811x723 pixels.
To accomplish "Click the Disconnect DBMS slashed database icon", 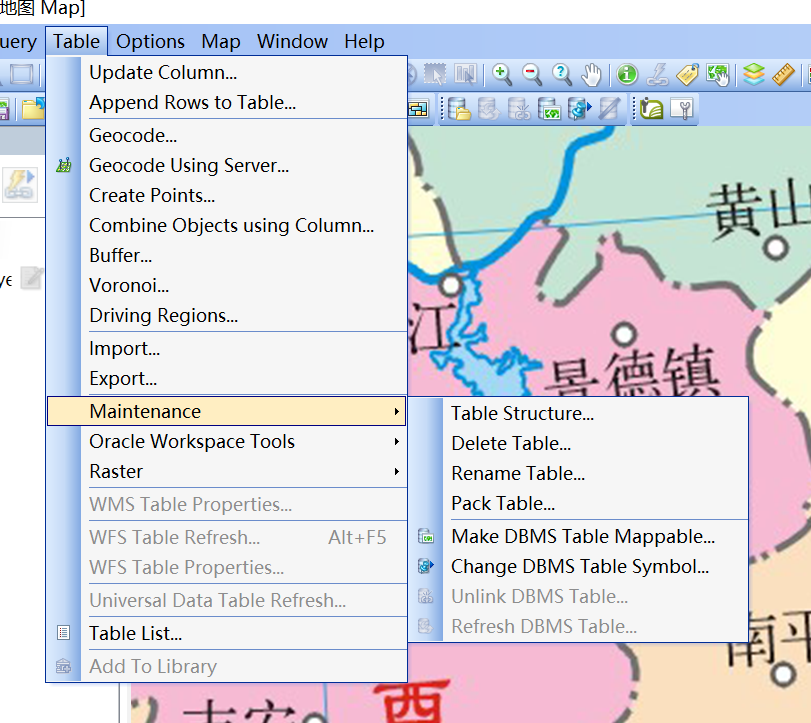I will click(x=609, y=109).
